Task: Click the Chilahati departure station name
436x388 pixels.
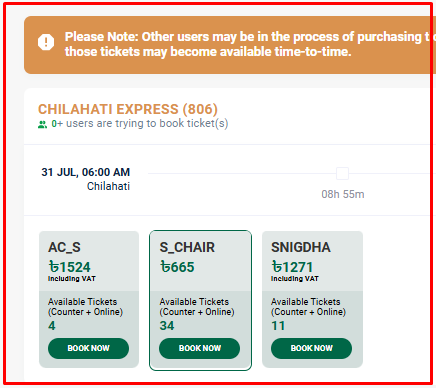Action: pyautogui.click(x=108, y=186)
